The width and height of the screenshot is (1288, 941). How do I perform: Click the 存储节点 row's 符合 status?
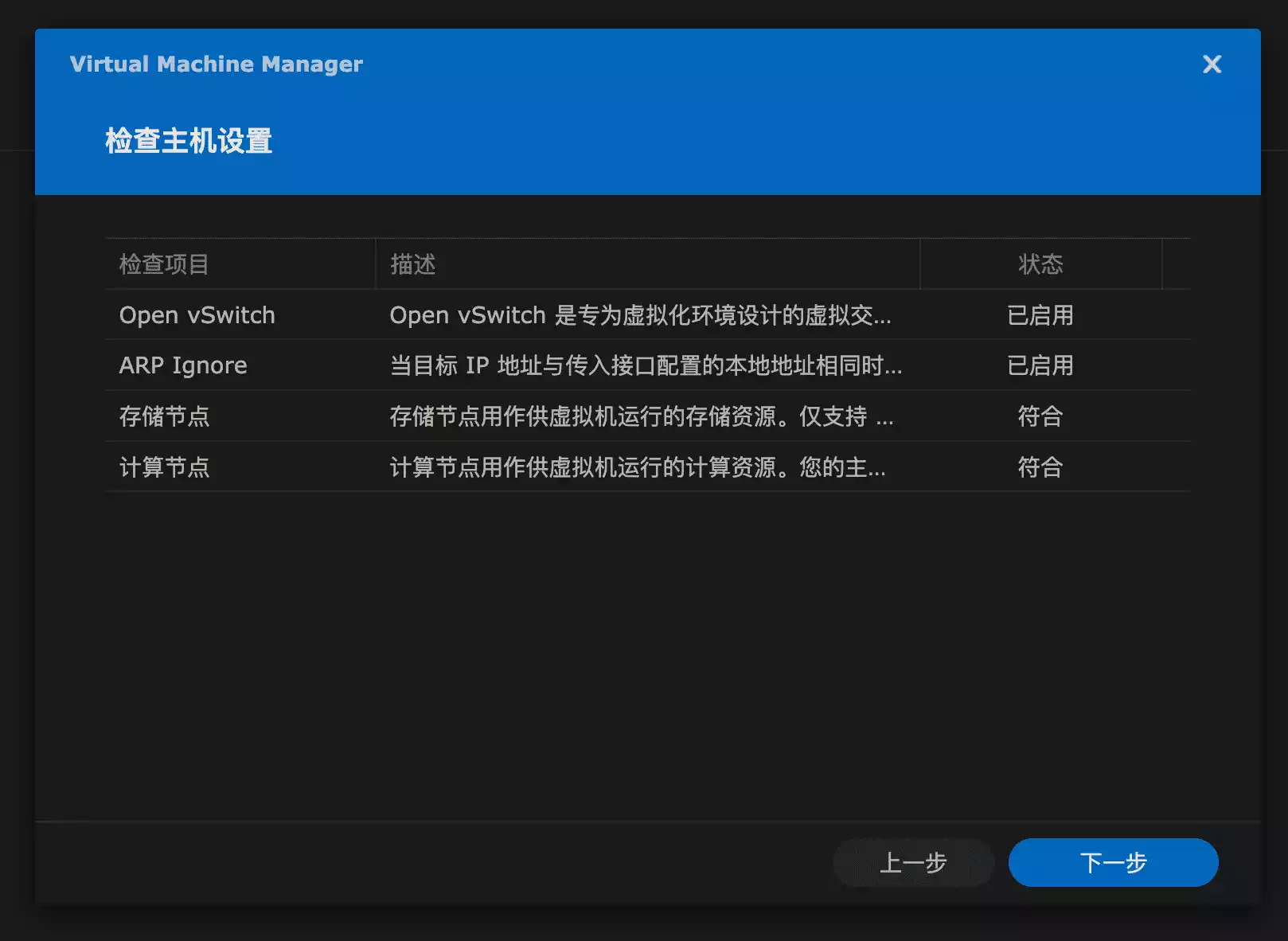(x=1040, y=416)
